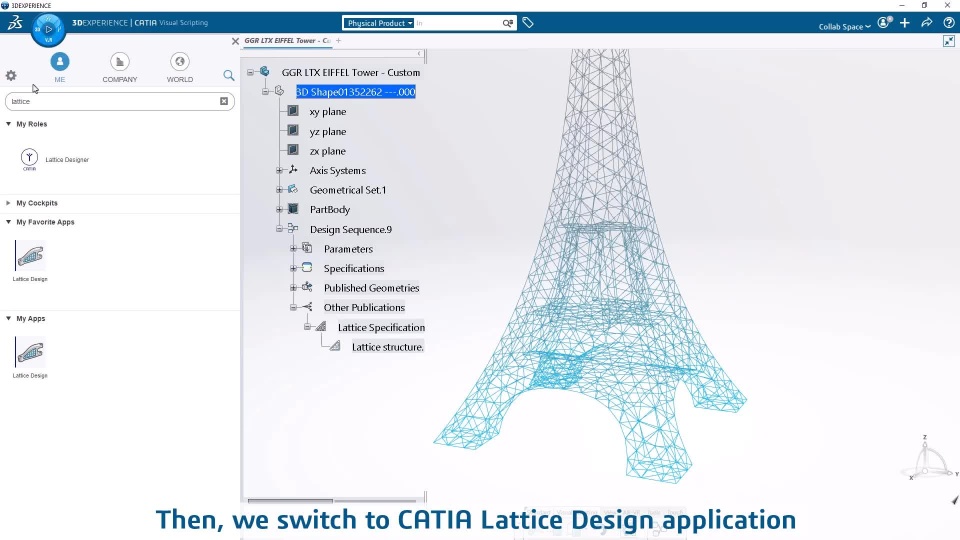Click the top search input field
Screen dimensions: 960x540
coord(458,23)
